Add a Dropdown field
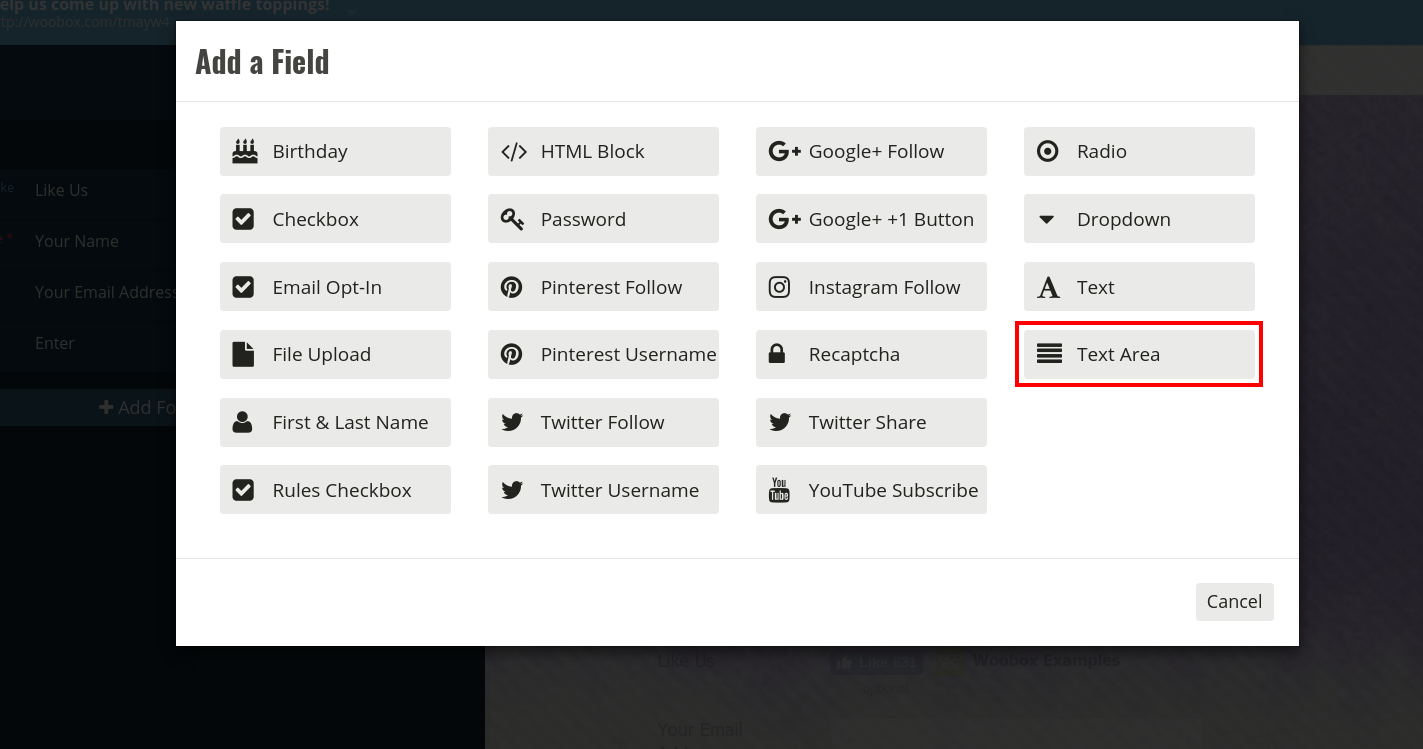This screenshot has width=1423, height=749. pyautogui.click(x=1139, y=219)
